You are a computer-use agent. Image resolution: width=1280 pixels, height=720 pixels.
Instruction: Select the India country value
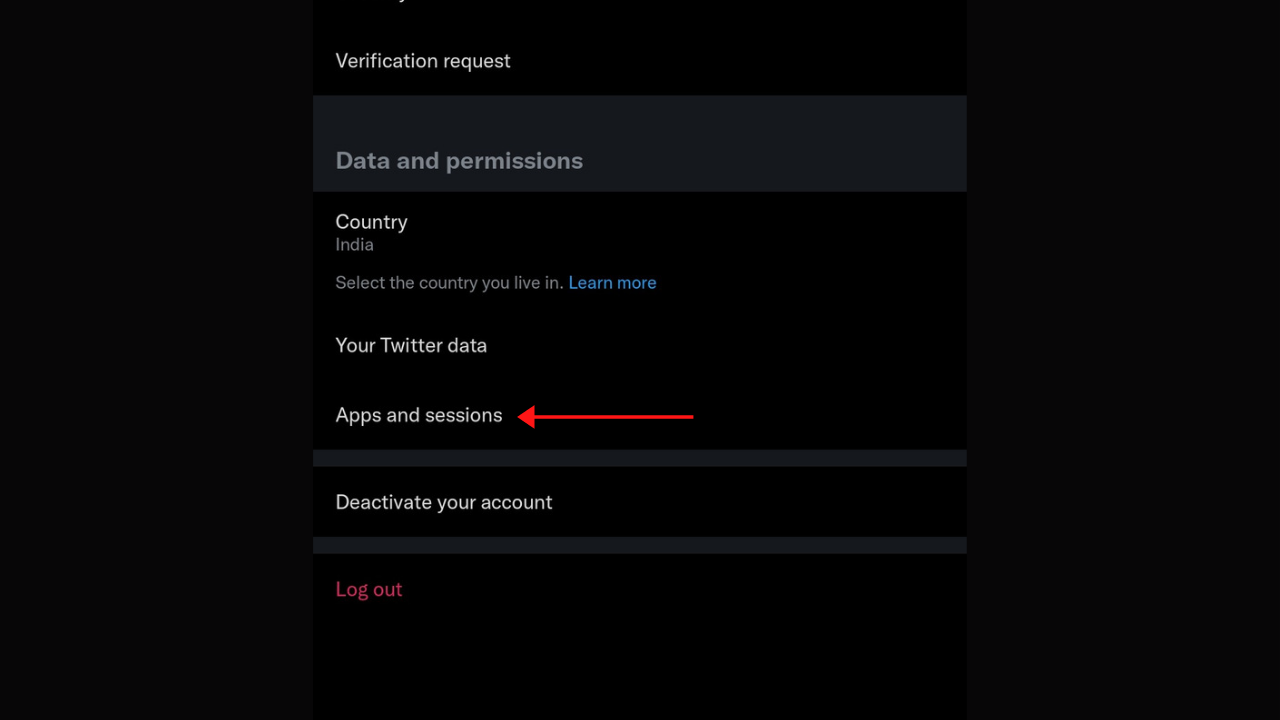pos(354,245)
